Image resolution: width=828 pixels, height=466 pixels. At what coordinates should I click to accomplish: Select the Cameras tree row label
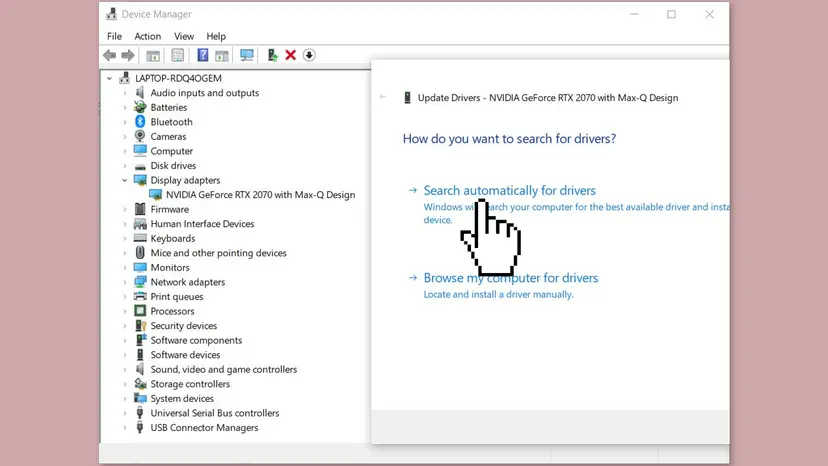pos(168,136)
